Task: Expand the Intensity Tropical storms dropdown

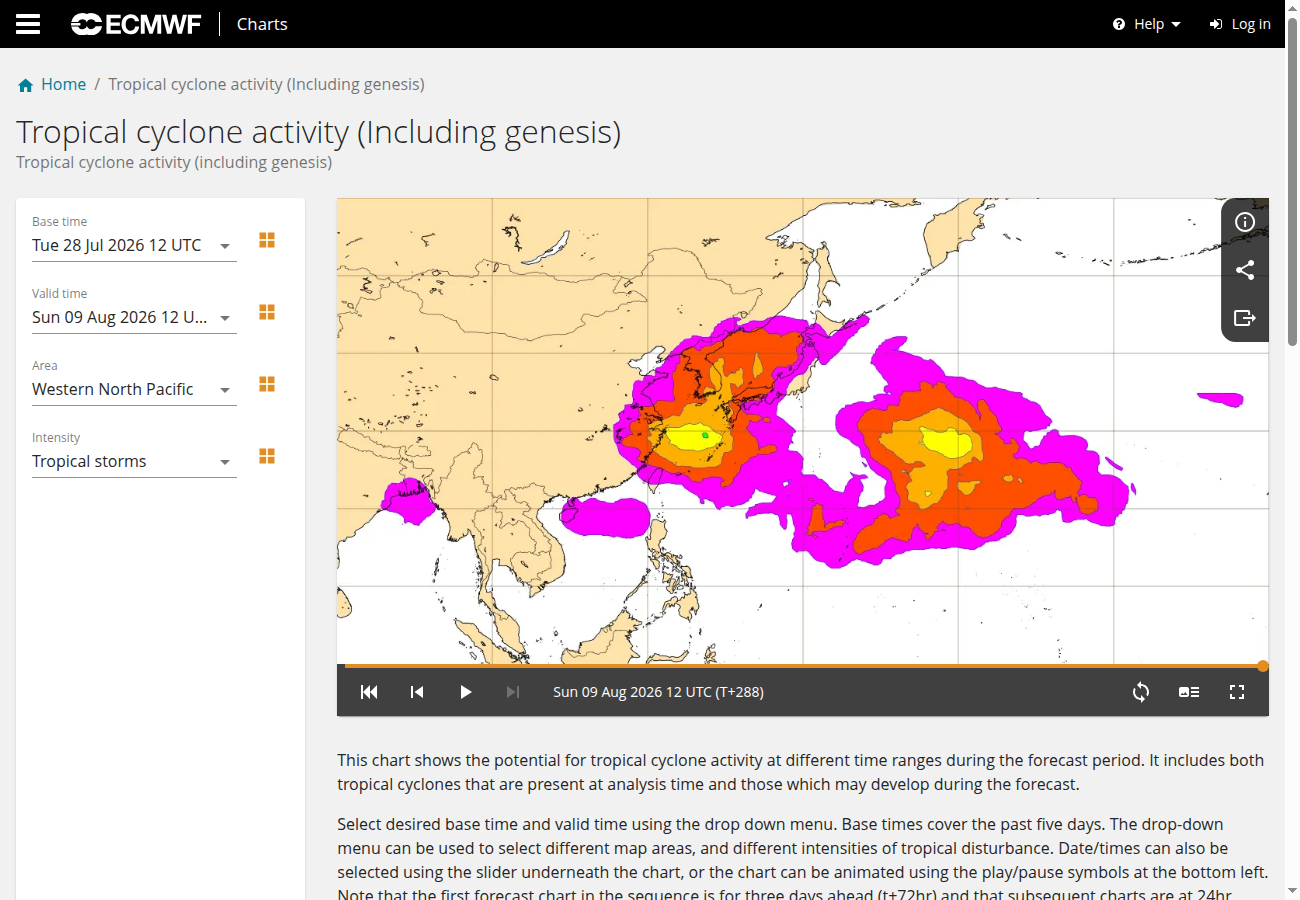Action: (x=134, y=462)
